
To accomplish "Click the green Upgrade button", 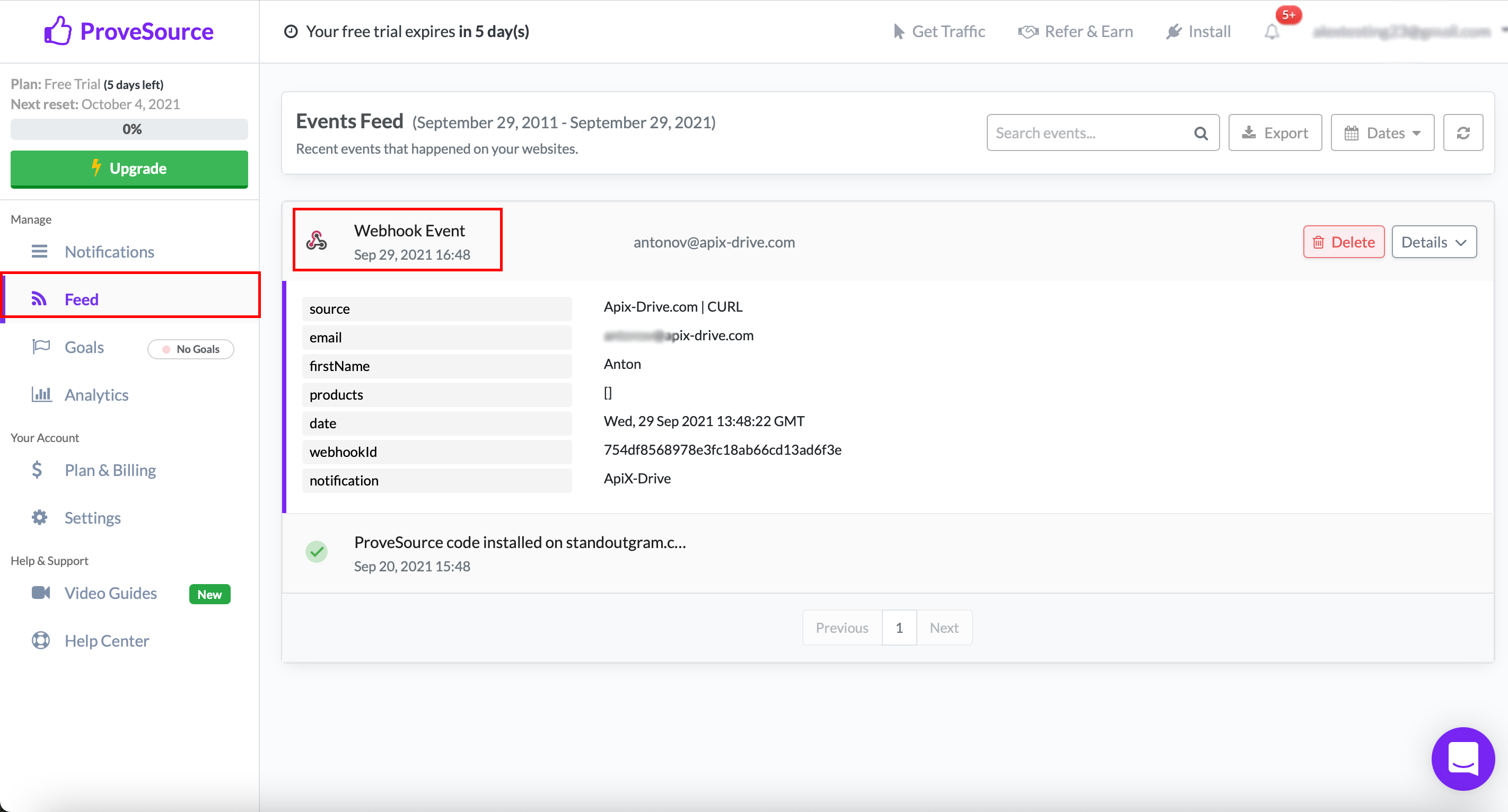I will pyautogui.click(x=129, y=169).
